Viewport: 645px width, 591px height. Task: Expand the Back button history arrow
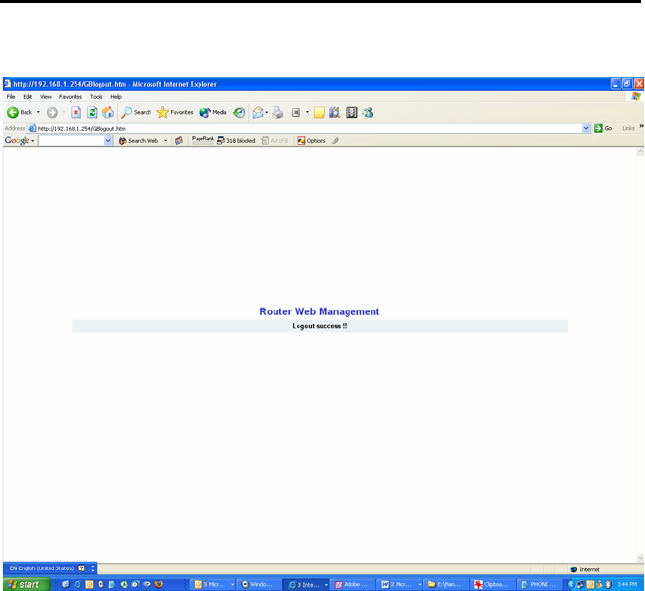pyautogui.click(x=38, y=112)
